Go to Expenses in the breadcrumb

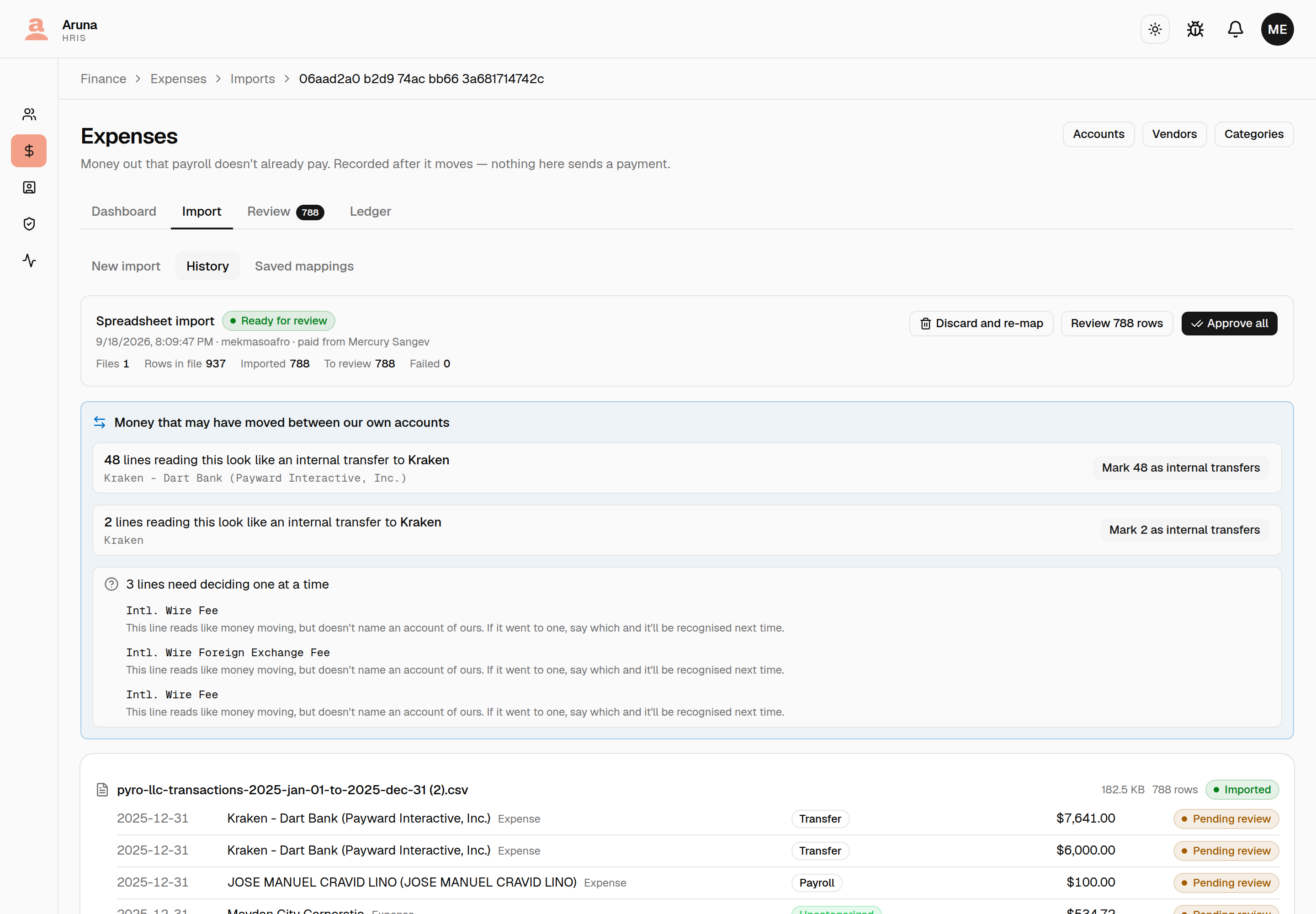[178, 79]
